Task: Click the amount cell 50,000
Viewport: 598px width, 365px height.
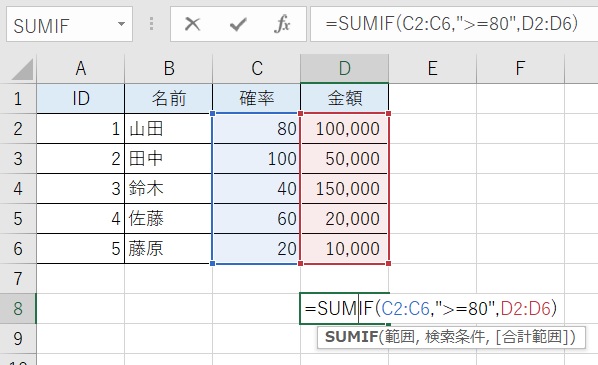Action: click(x=344, y=159)
